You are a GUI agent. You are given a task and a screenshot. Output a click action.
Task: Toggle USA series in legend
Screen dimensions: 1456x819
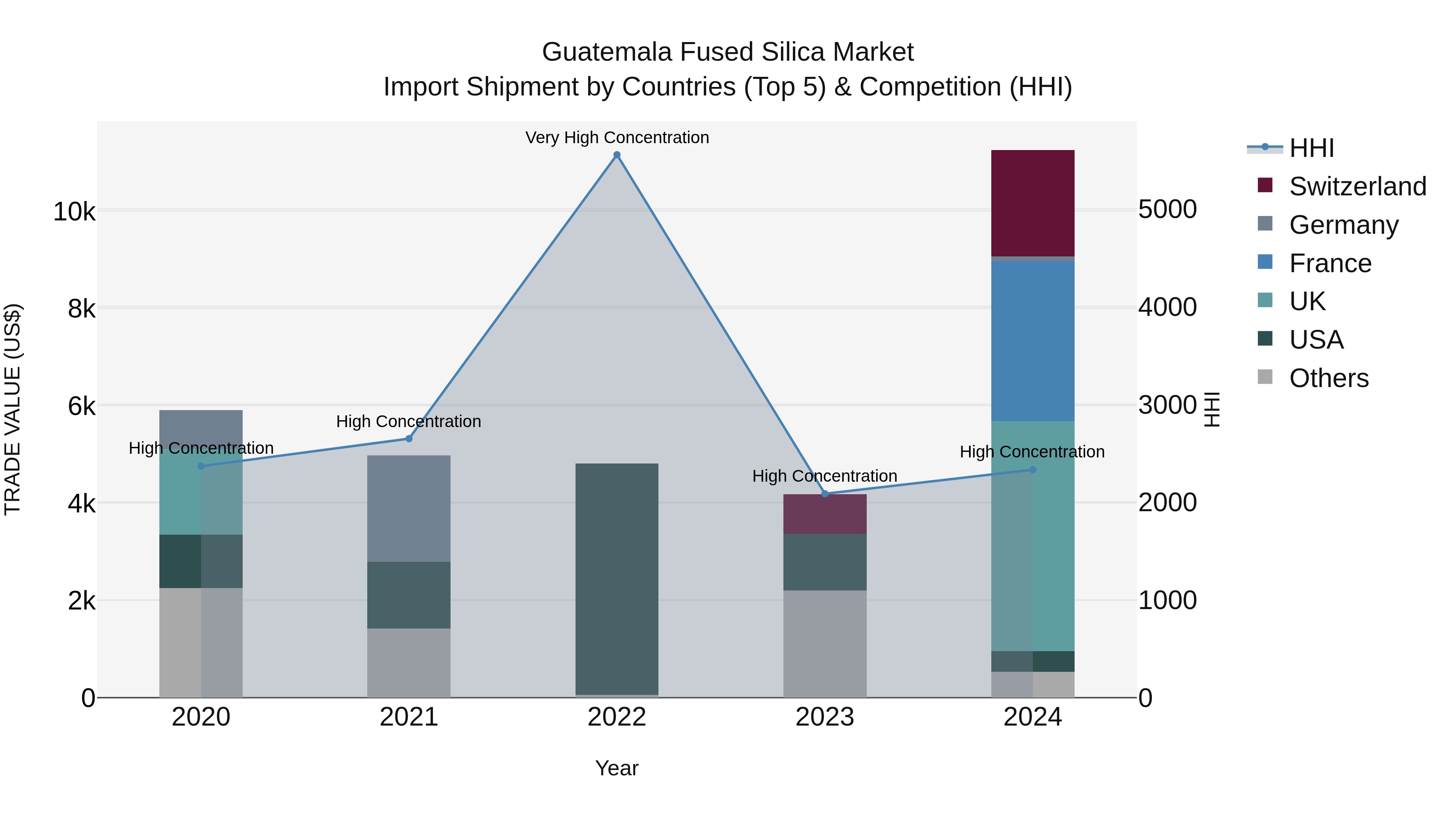1301,339
